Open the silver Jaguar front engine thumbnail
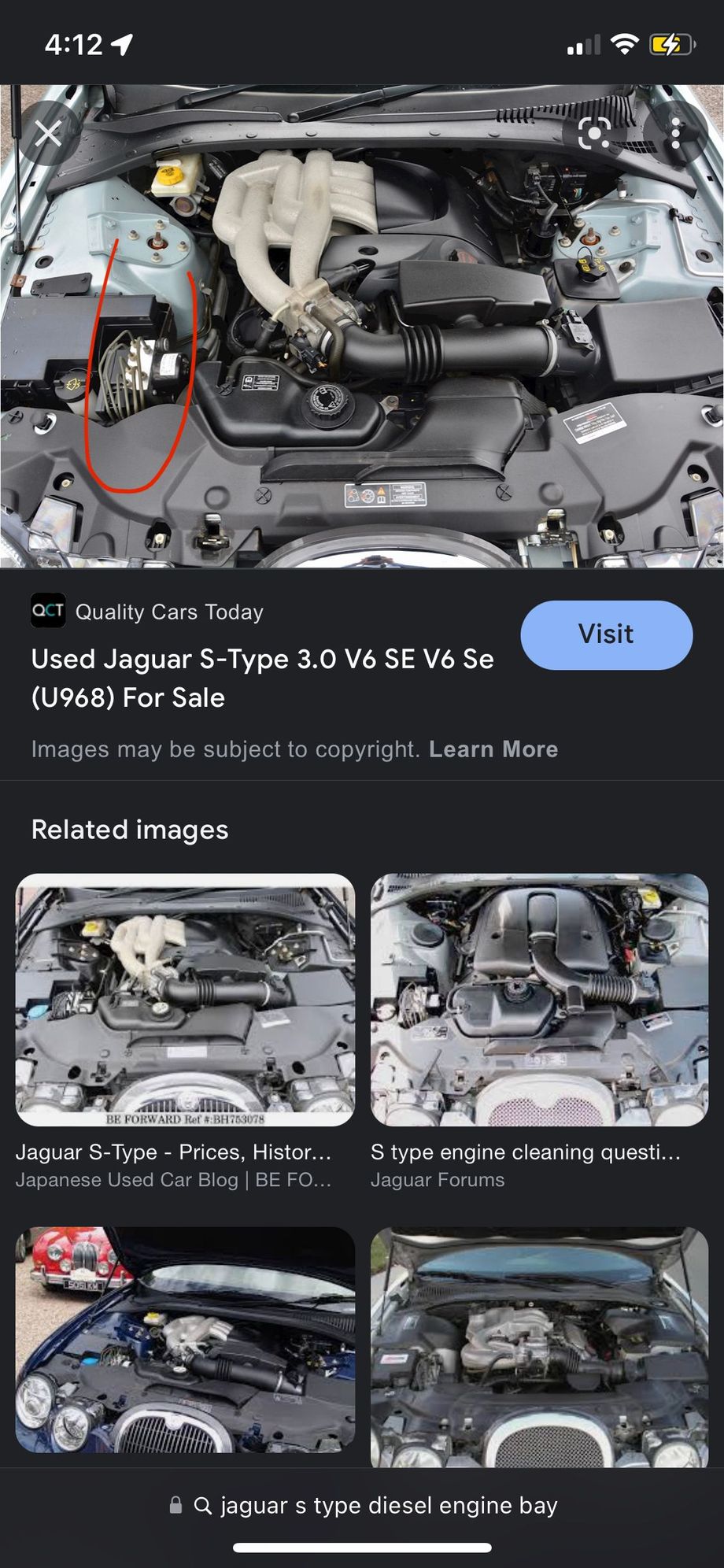This screenshot has width=724, height=1568. pos(539,1347)
